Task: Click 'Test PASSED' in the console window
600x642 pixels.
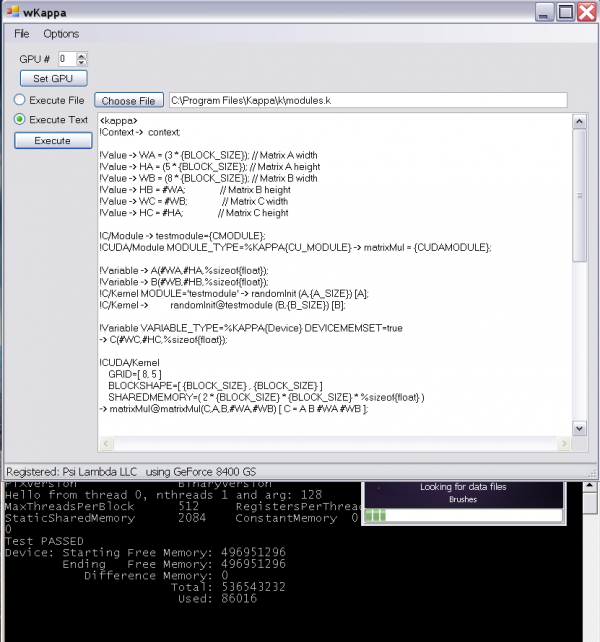Action: point(44,541)
